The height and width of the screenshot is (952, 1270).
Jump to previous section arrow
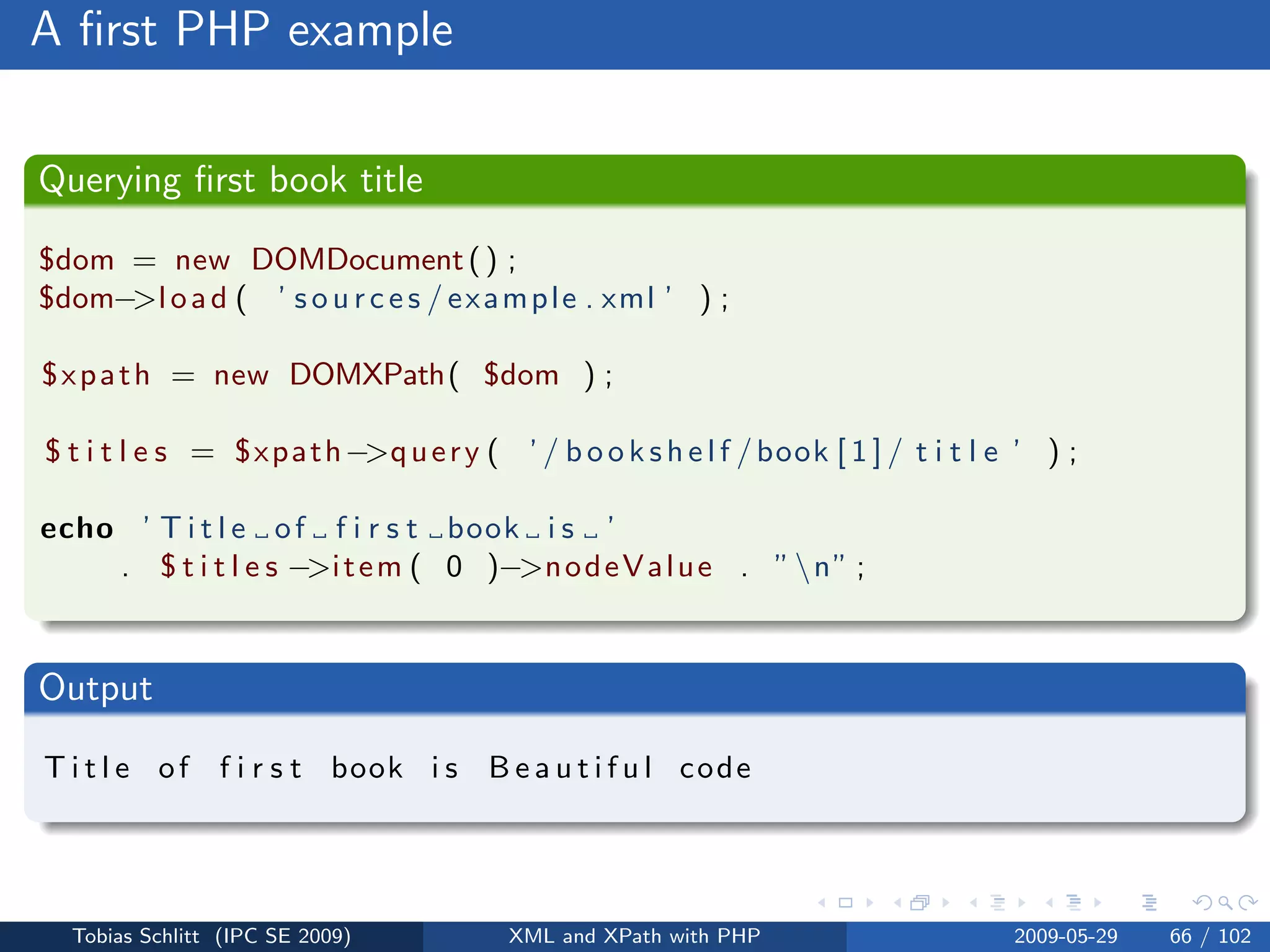1049,903
